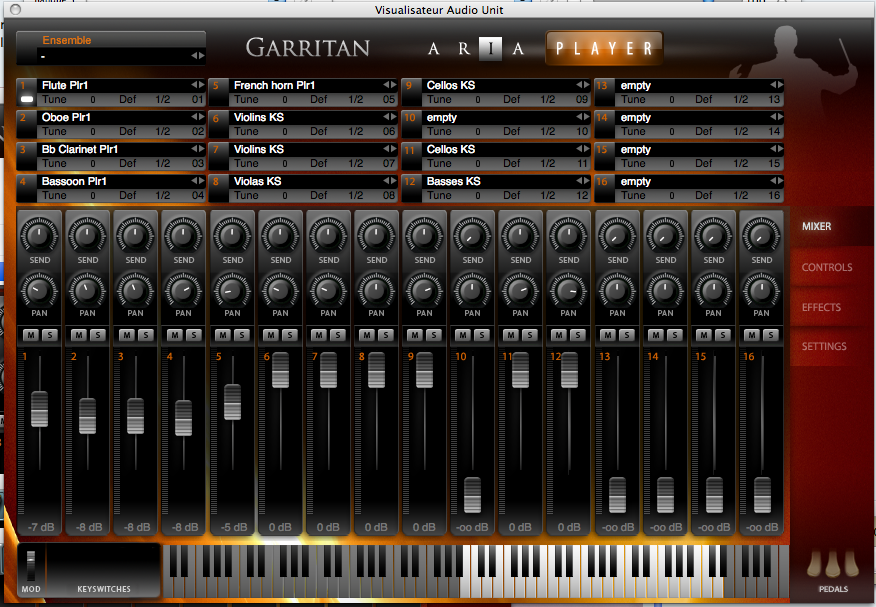
Task: Open the Flute Plr1 instrument menu arrows
Action: (196, 86)
